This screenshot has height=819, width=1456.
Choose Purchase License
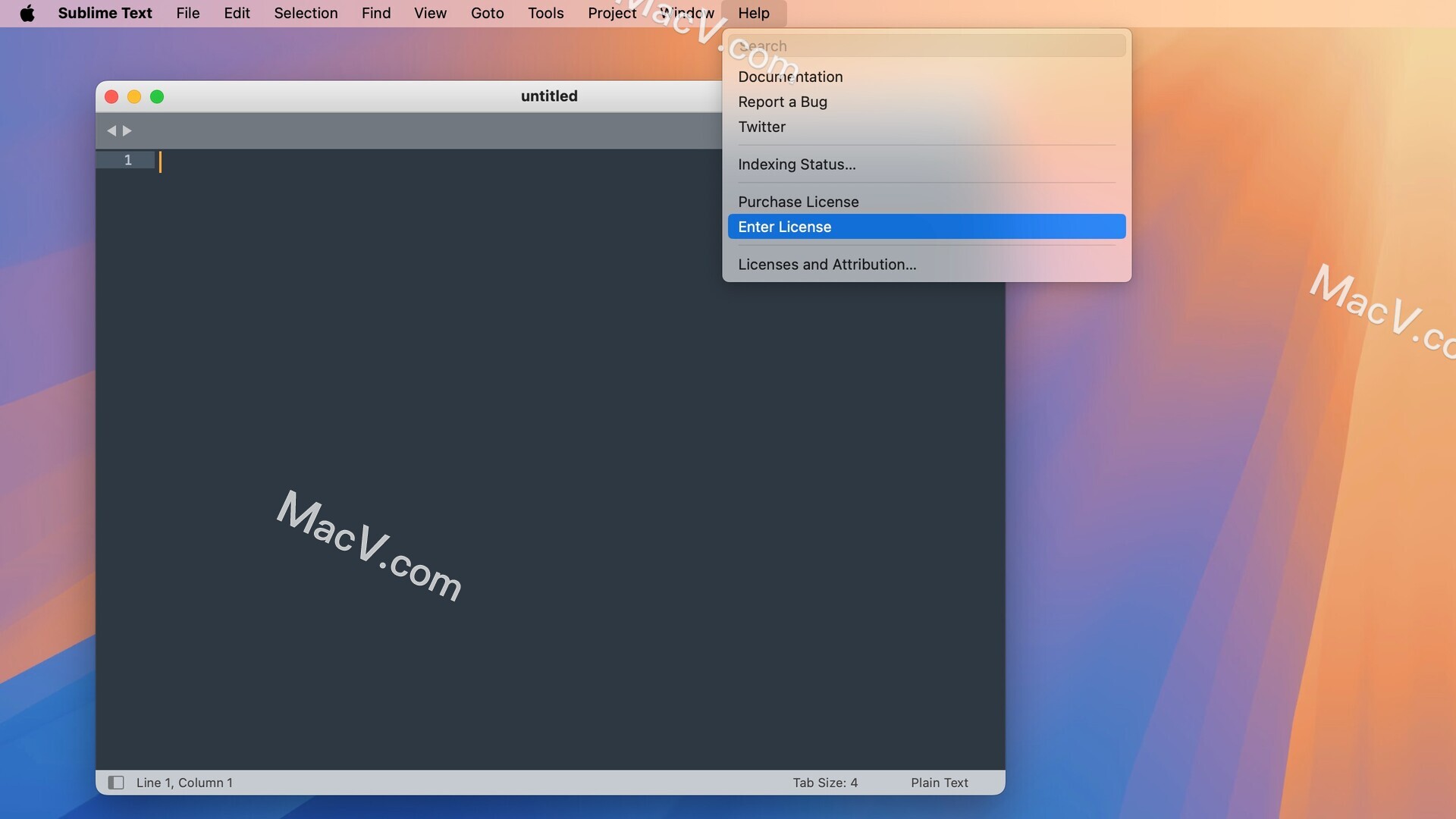(x=927, y=202)
